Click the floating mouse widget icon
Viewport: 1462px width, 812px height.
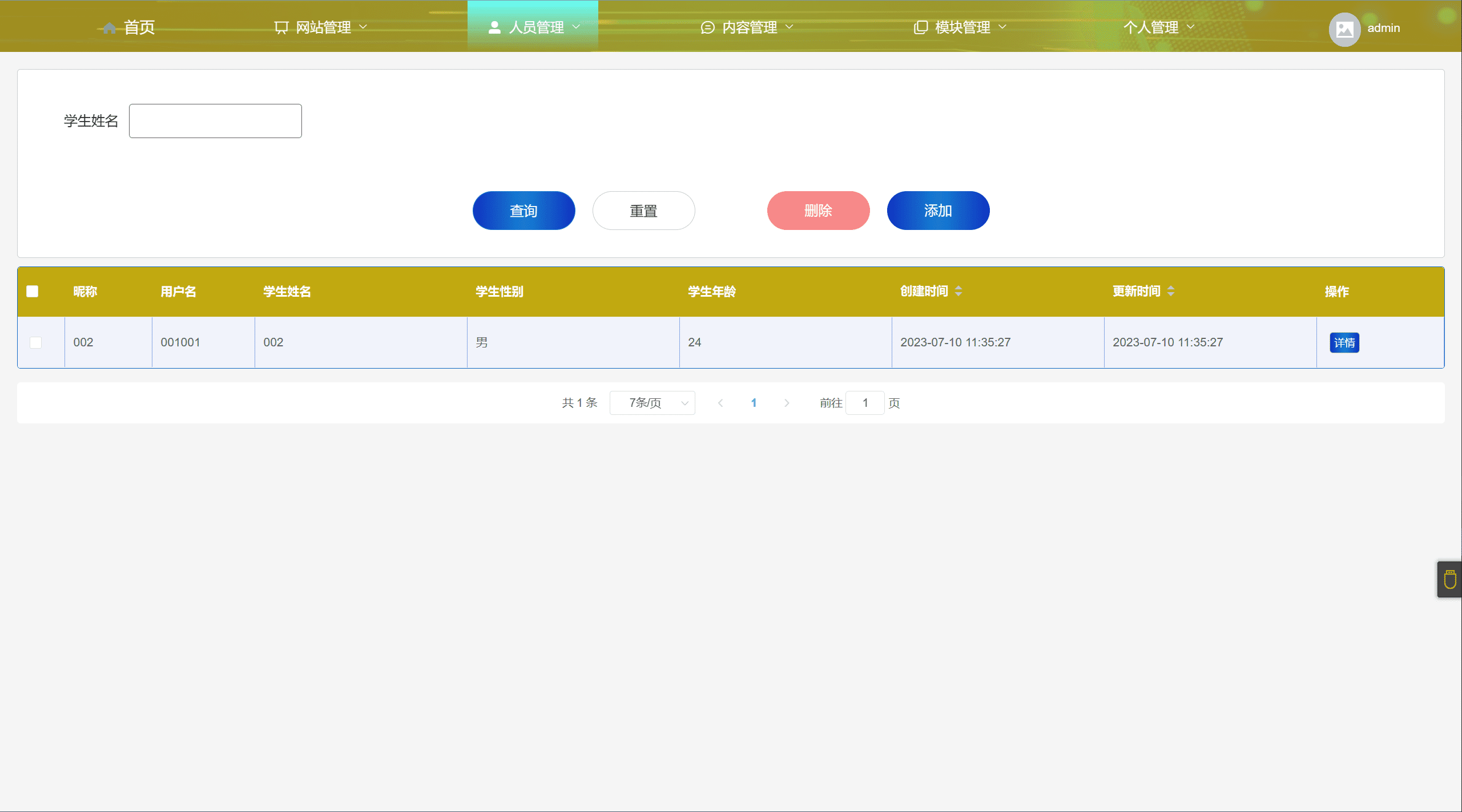(1450, 580)
